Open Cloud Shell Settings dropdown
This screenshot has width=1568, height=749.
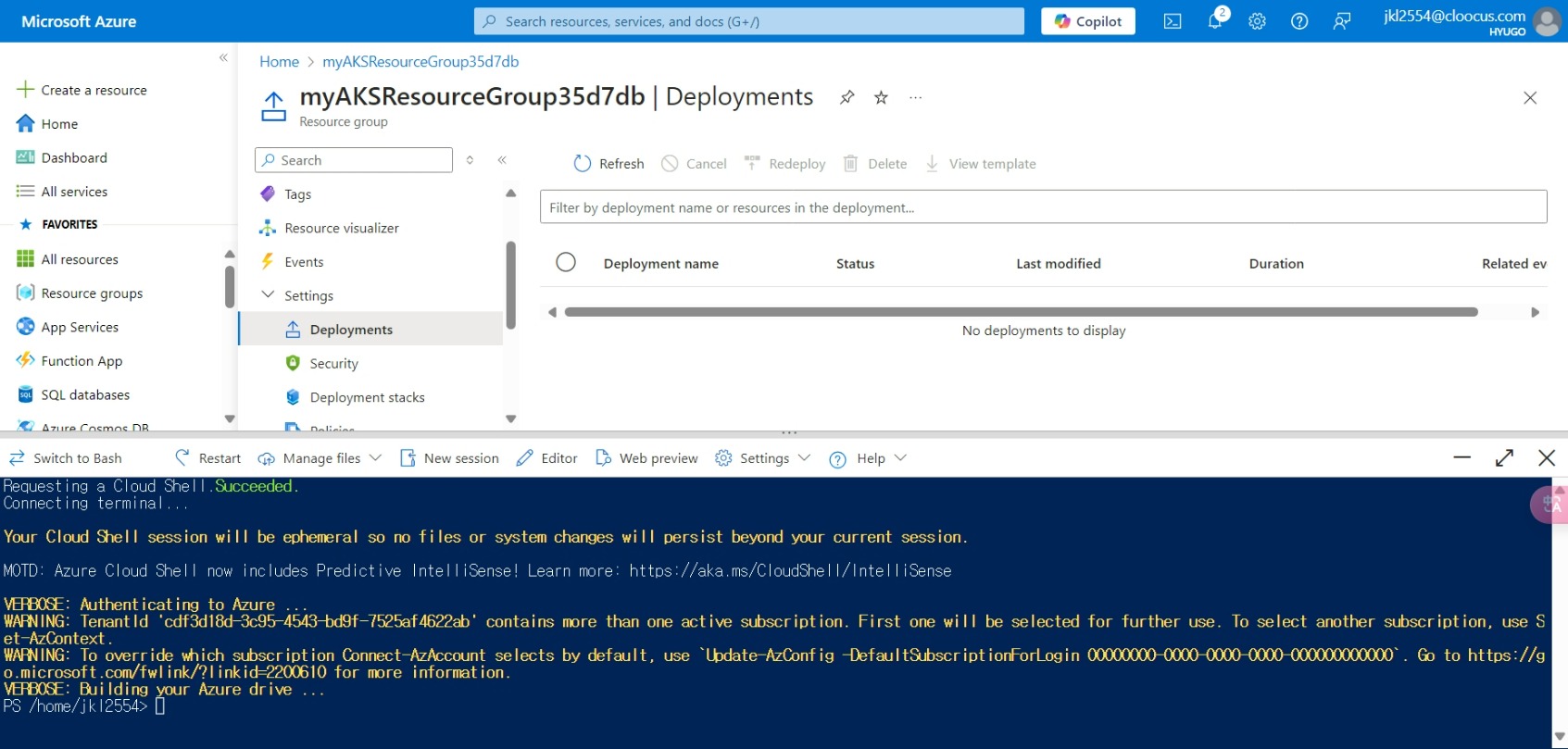click(763, 458)
